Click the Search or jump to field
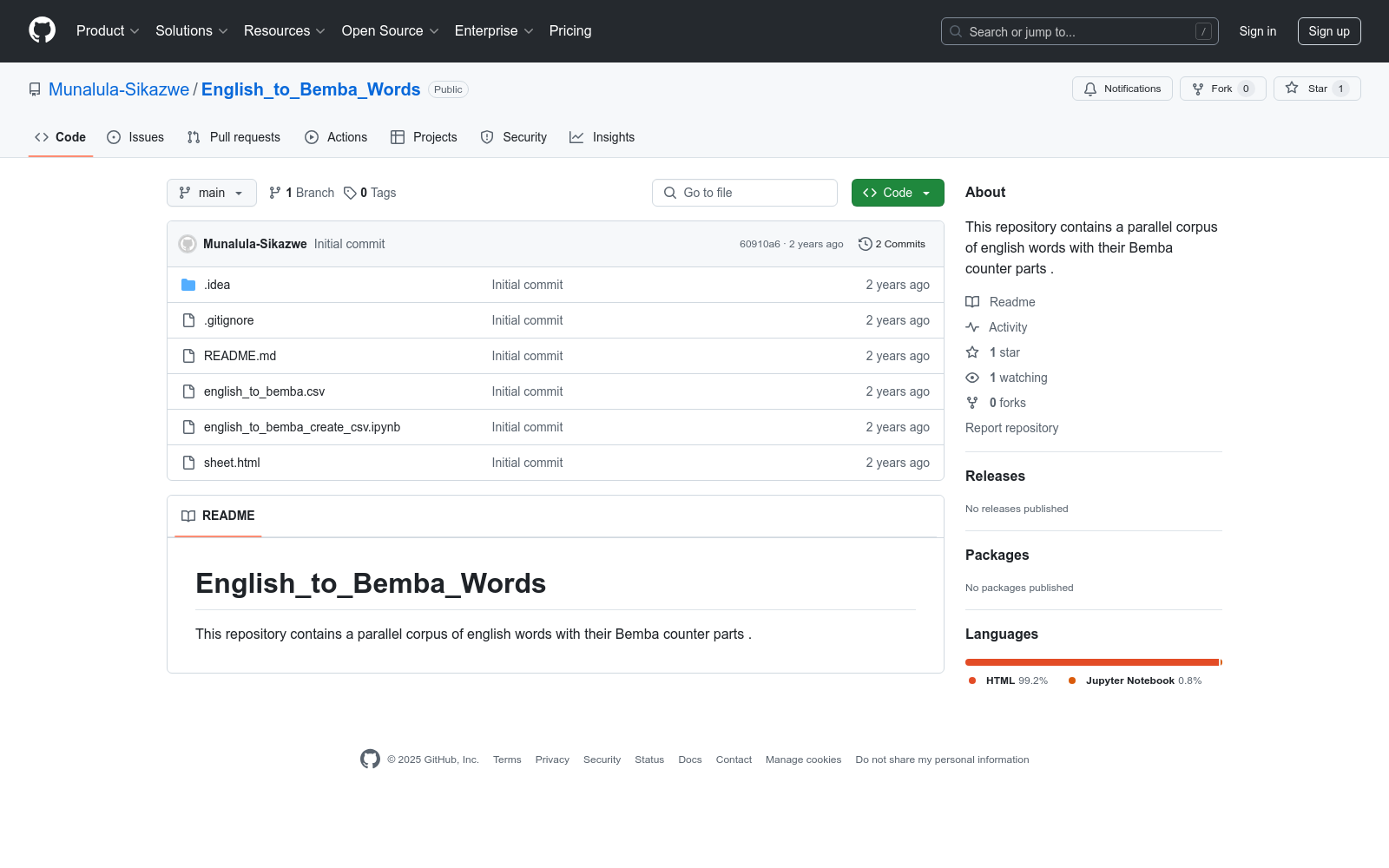Viewport: 1389px width, 868px height. coord(1080,31)
